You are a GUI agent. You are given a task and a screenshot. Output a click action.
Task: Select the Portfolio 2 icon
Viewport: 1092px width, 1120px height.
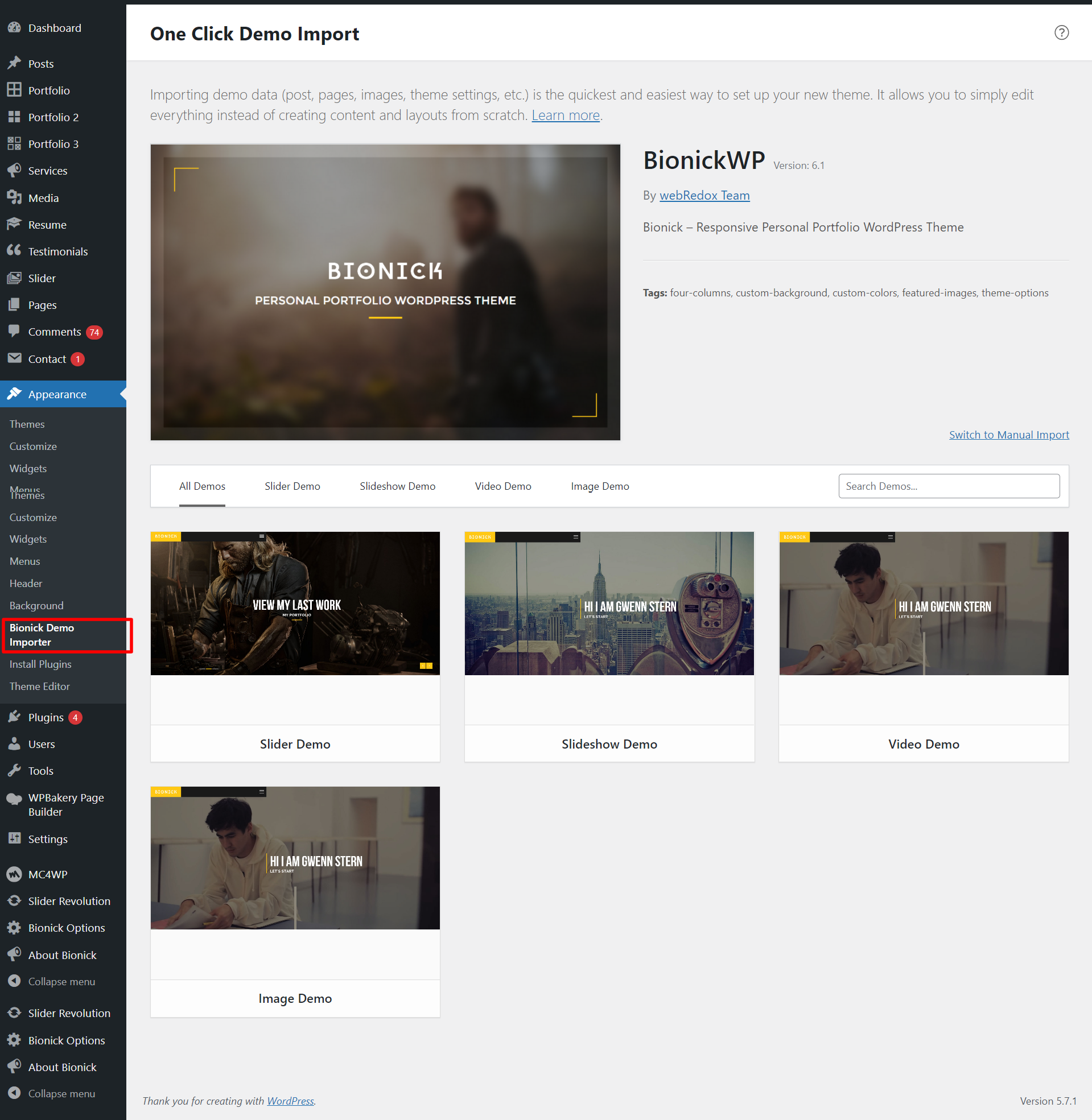click(14, 117)
